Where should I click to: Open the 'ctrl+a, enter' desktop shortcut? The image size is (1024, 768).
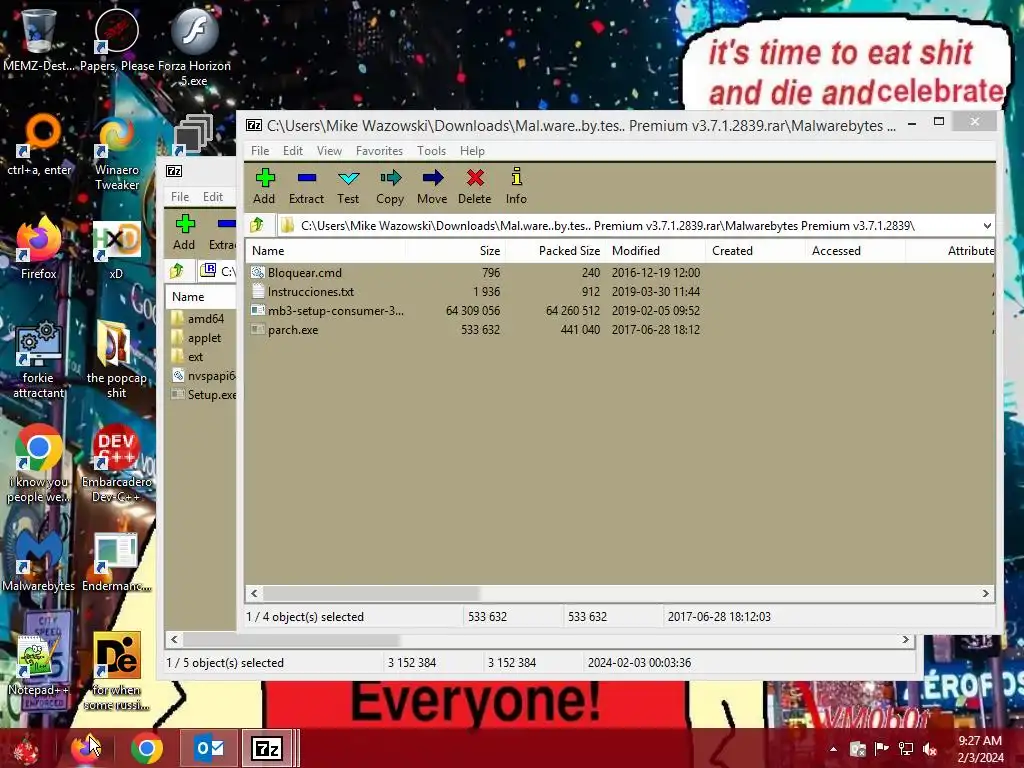pos(39,144)
